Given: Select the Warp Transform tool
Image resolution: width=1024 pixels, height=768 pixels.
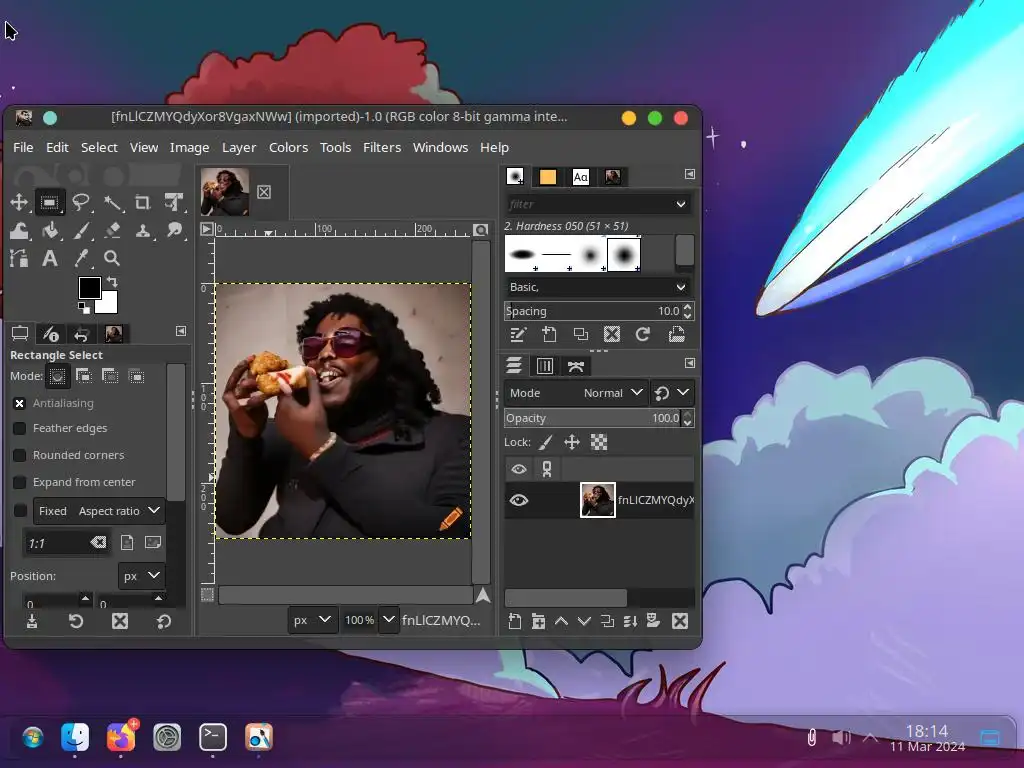Looking at the screenshot, I should tap(19, 231).
